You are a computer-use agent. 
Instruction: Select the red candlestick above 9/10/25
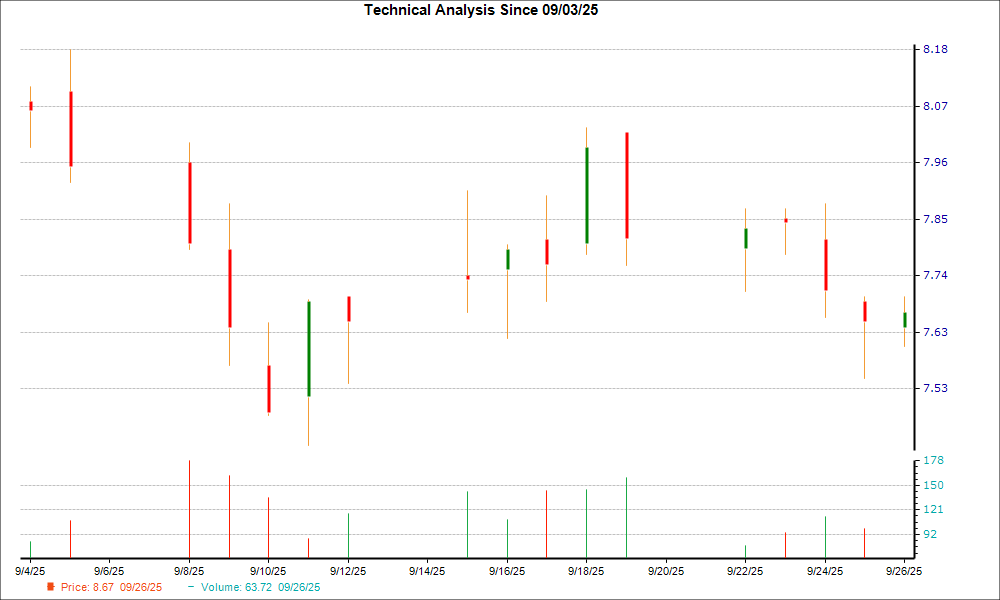click(x=269, y=389)
